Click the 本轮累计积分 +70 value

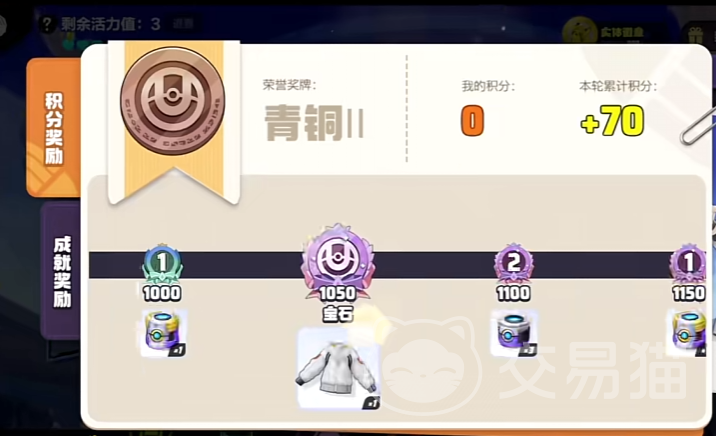click(x=612, y=121)
